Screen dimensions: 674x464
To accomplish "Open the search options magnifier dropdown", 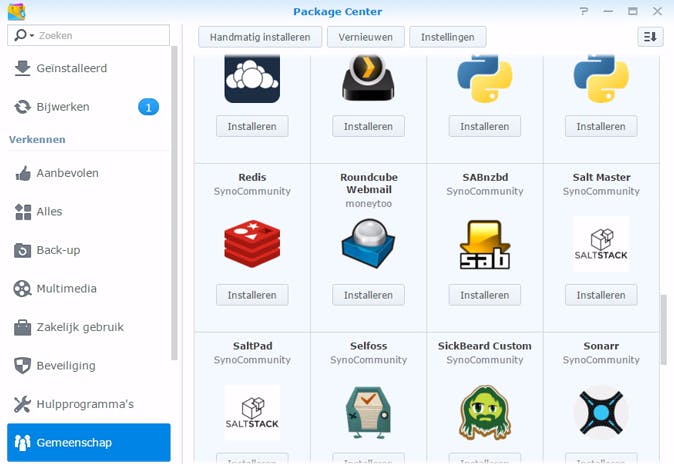I will (24, 35).
